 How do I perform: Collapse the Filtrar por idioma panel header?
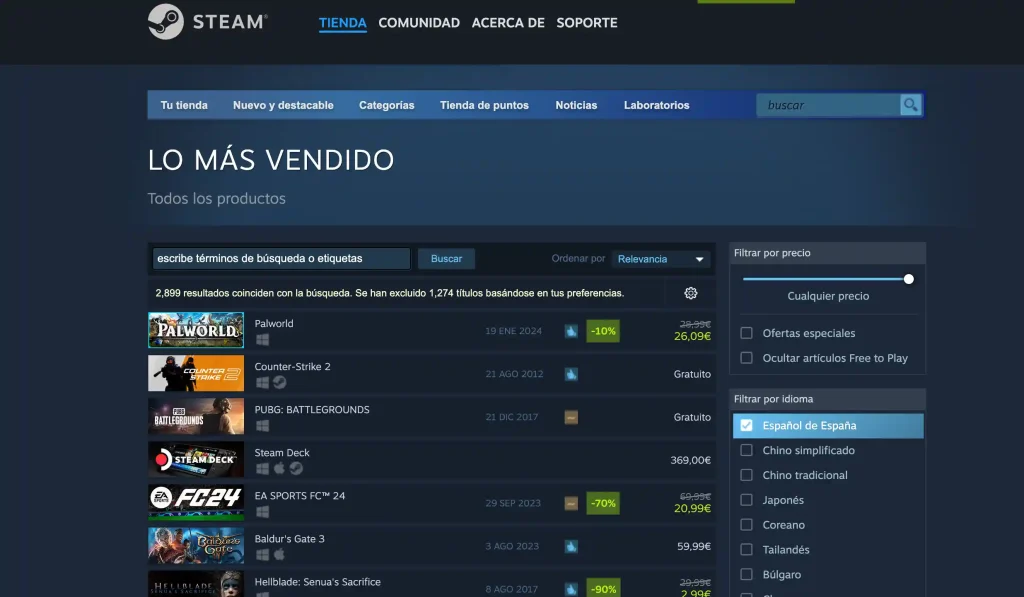point(827,399)
